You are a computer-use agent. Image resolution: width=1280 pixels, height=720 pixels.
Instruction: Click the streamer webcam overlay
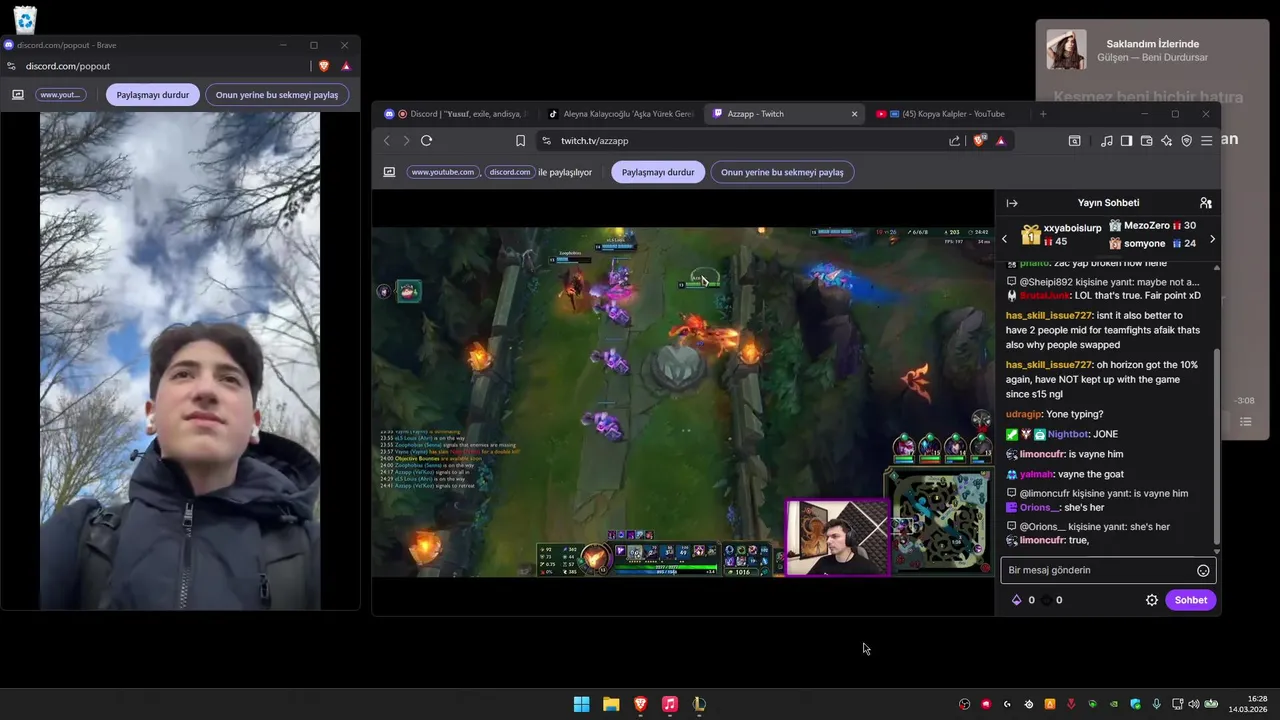(837, 538)
